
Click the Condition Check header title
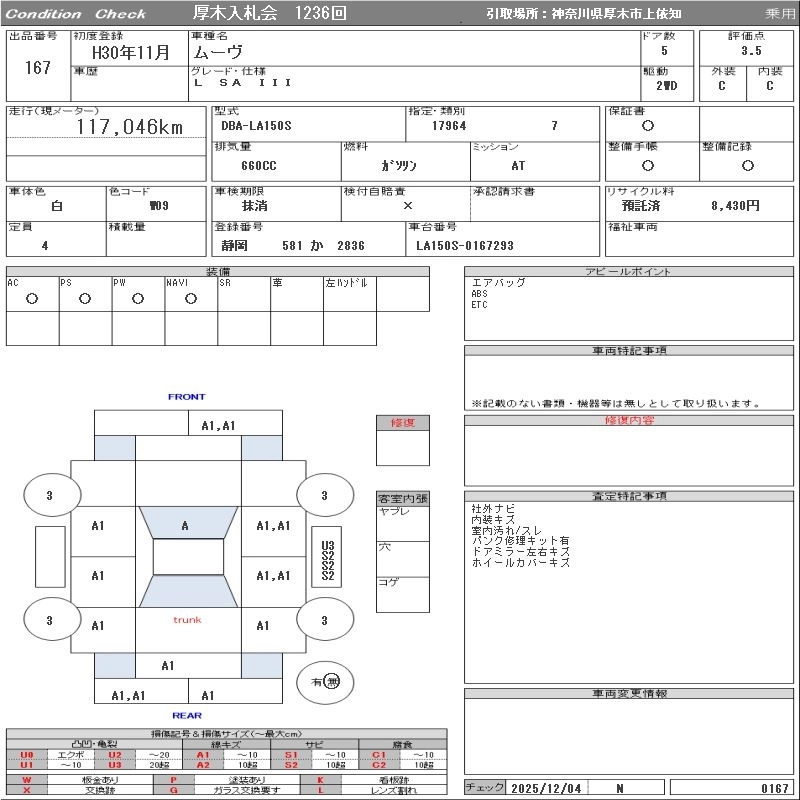coord(76,14)
